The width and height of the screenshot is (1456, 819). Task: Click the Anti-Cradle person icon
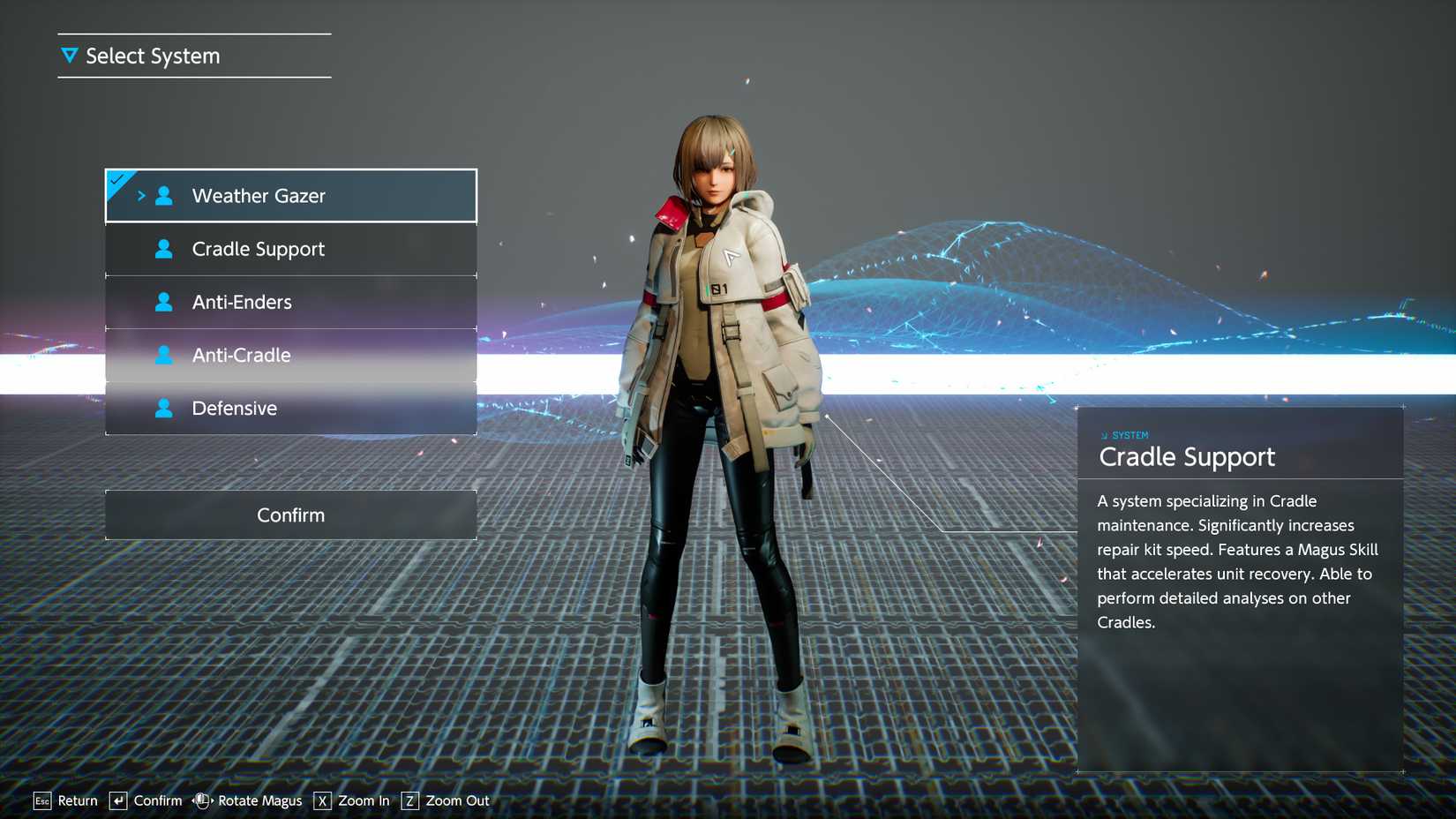(x=164, y=355)
